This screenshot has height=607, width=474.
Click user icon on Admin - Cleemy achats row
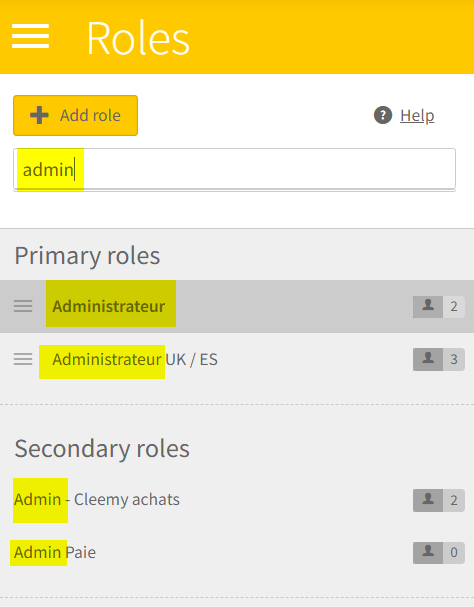(x=428, y=501)
